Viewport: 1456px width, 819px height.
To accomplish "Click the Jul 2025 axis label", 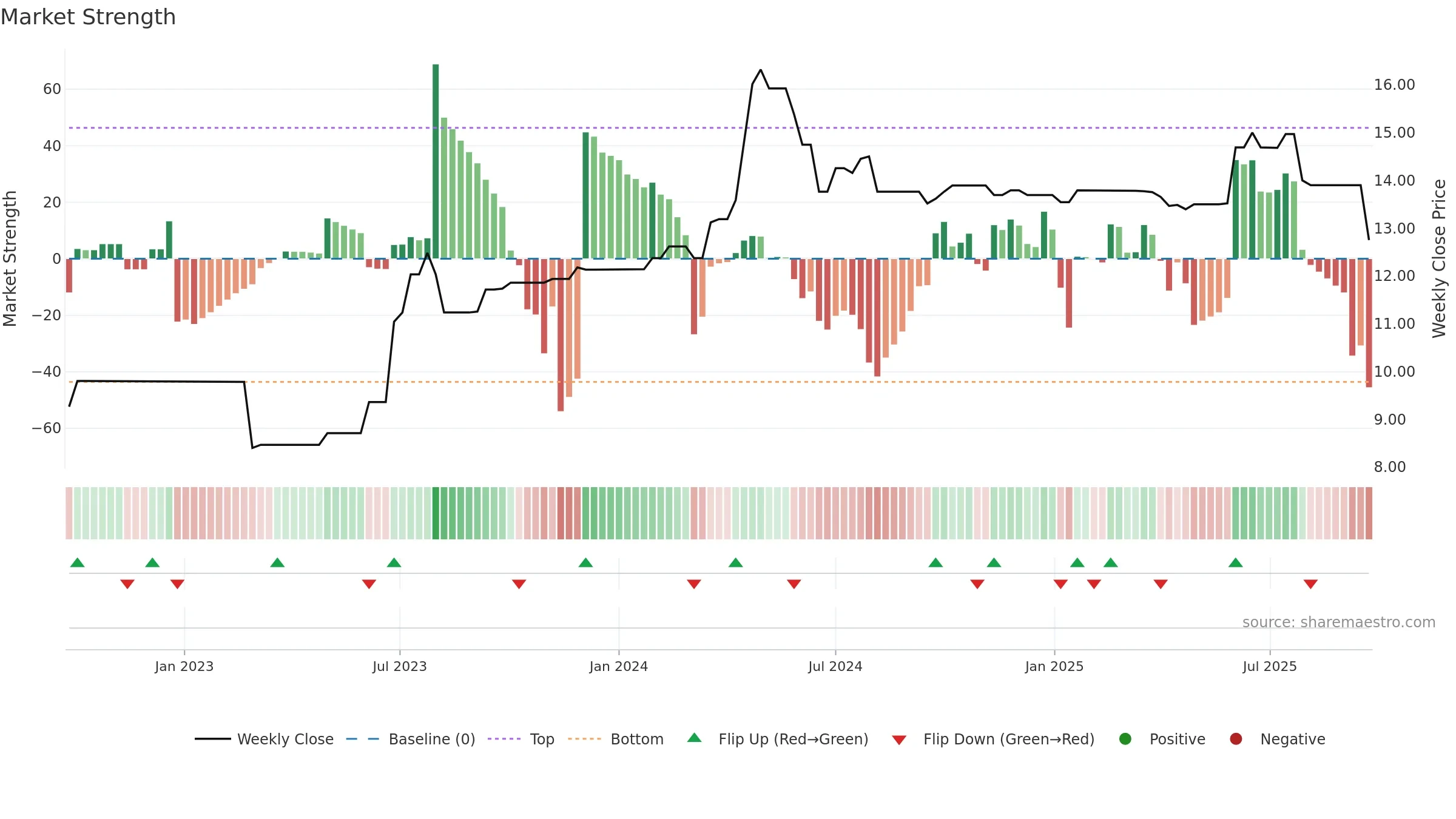I will click(x=1270, y=666).
